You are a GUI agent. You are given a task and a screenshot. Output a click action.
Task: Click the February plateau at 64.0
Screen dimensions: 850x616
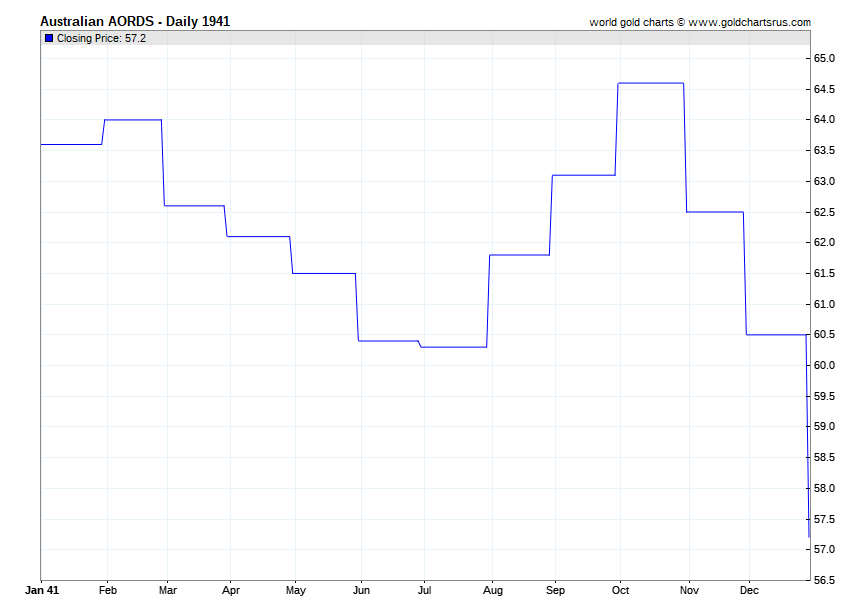(133, 120)
